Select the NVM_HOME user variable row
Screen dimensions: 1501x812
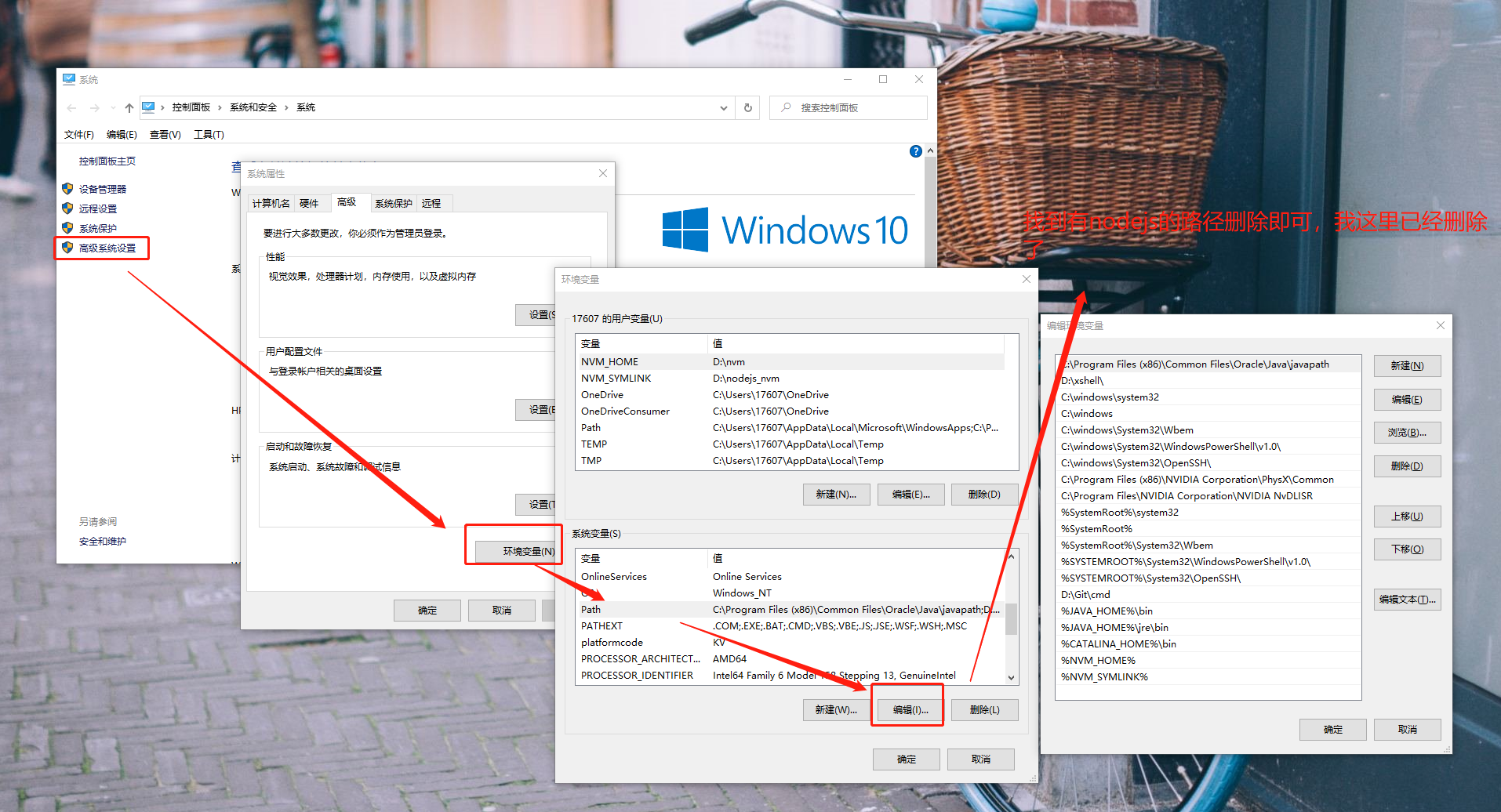coord(706,361)
